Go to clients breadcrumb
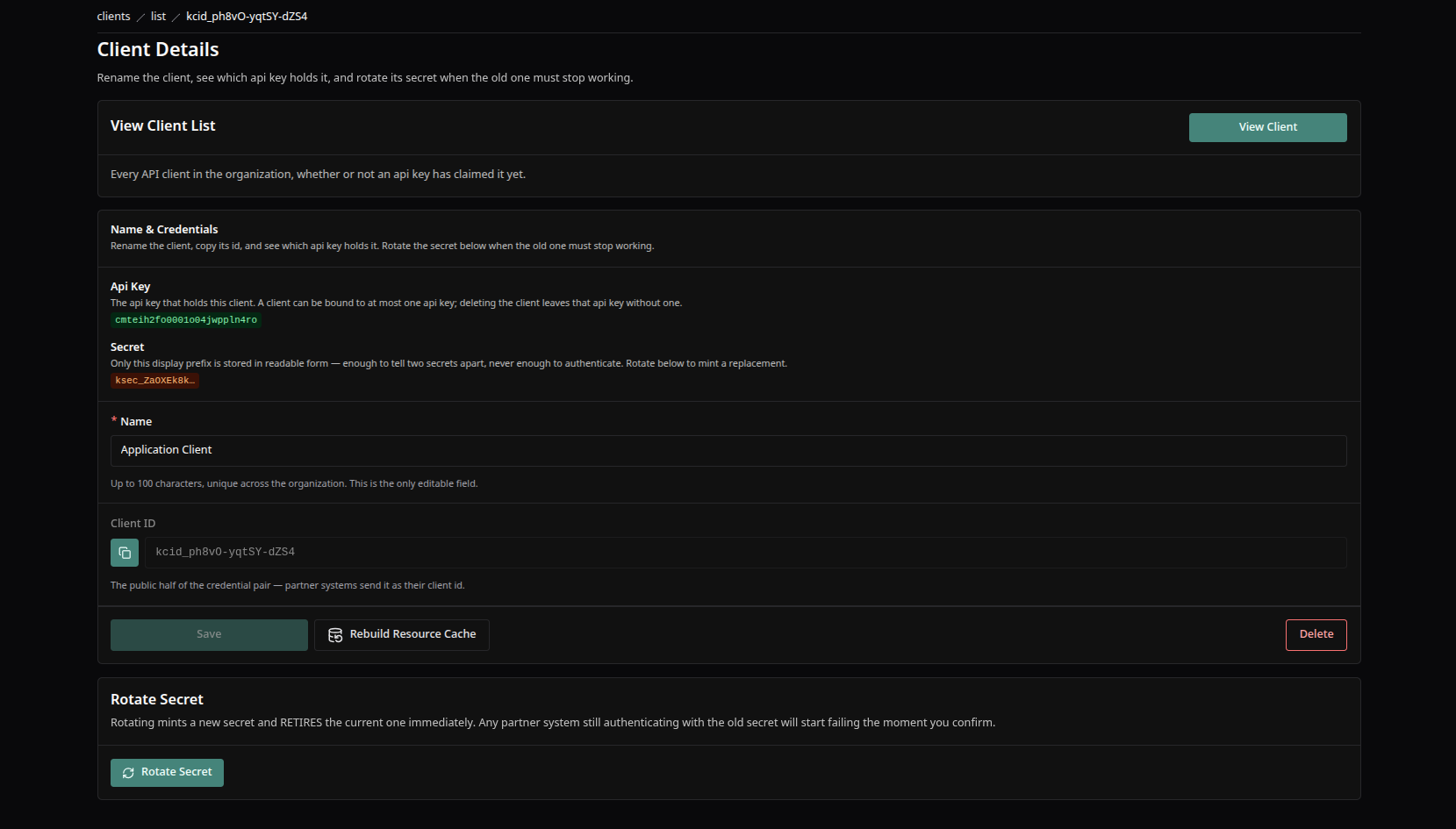This screenshot has height=829, width=1456. [113, 17]
